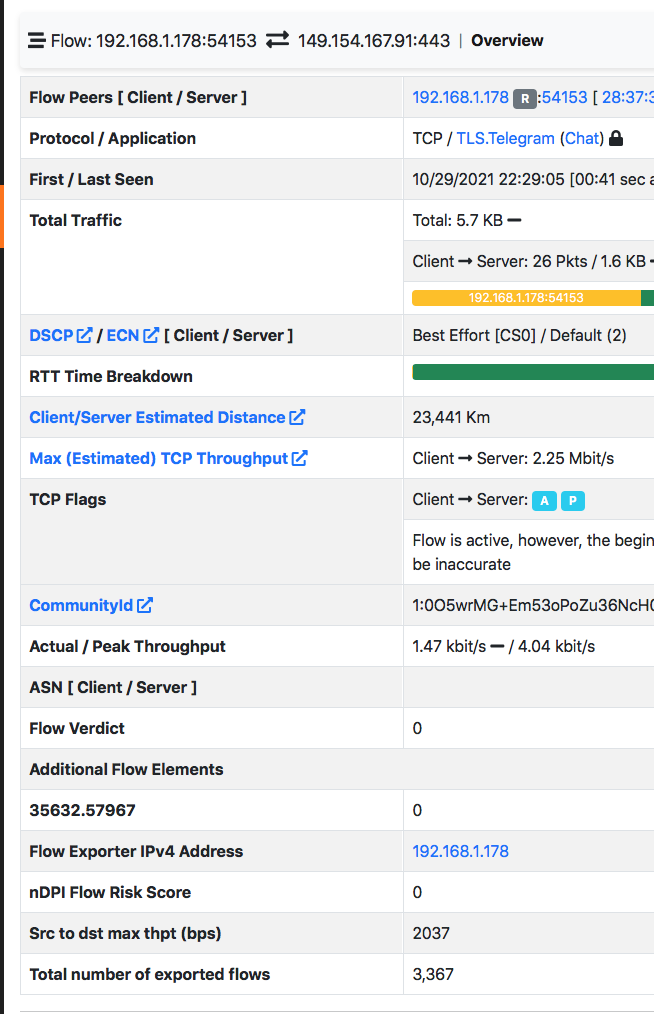Click the 'Flow is active, however' notice text
Screen dimensions: 654x1014
pyautogui.click(x=533, y=552)
